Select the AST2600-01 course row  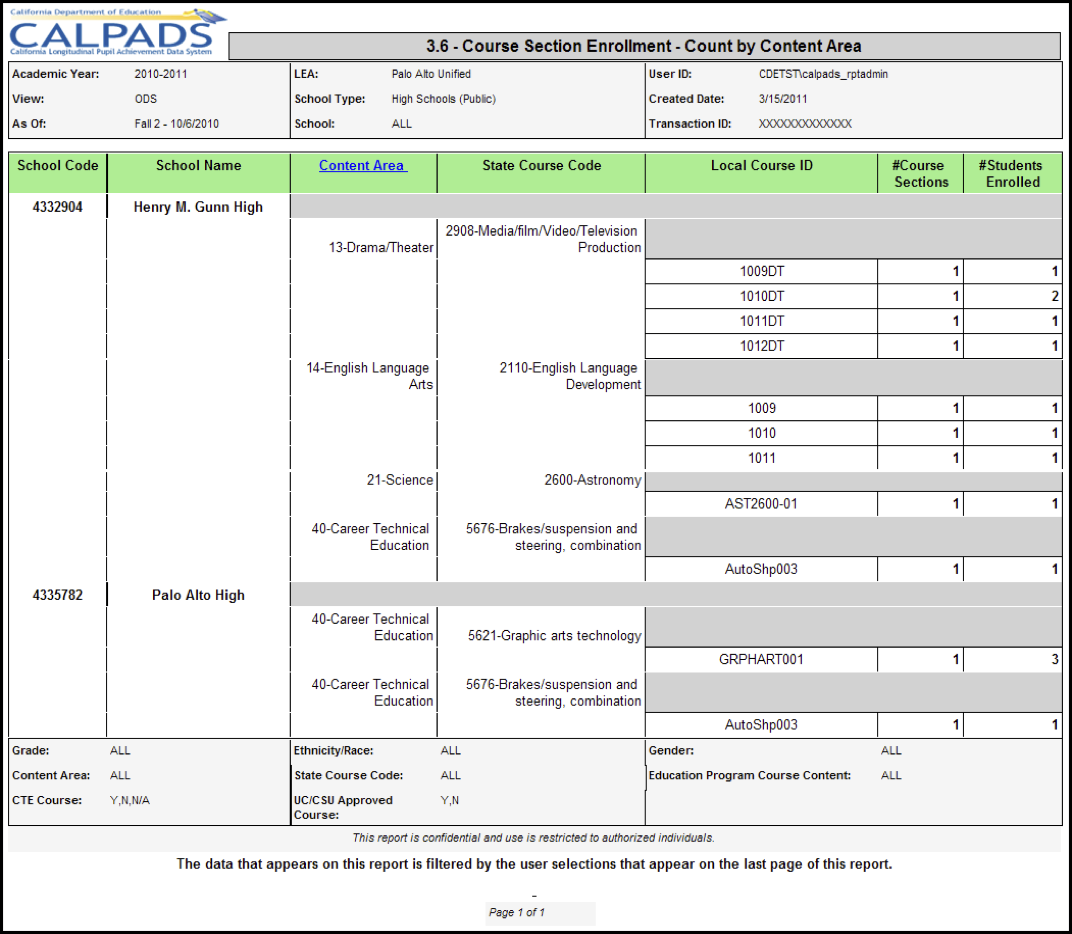pos(761,504)
